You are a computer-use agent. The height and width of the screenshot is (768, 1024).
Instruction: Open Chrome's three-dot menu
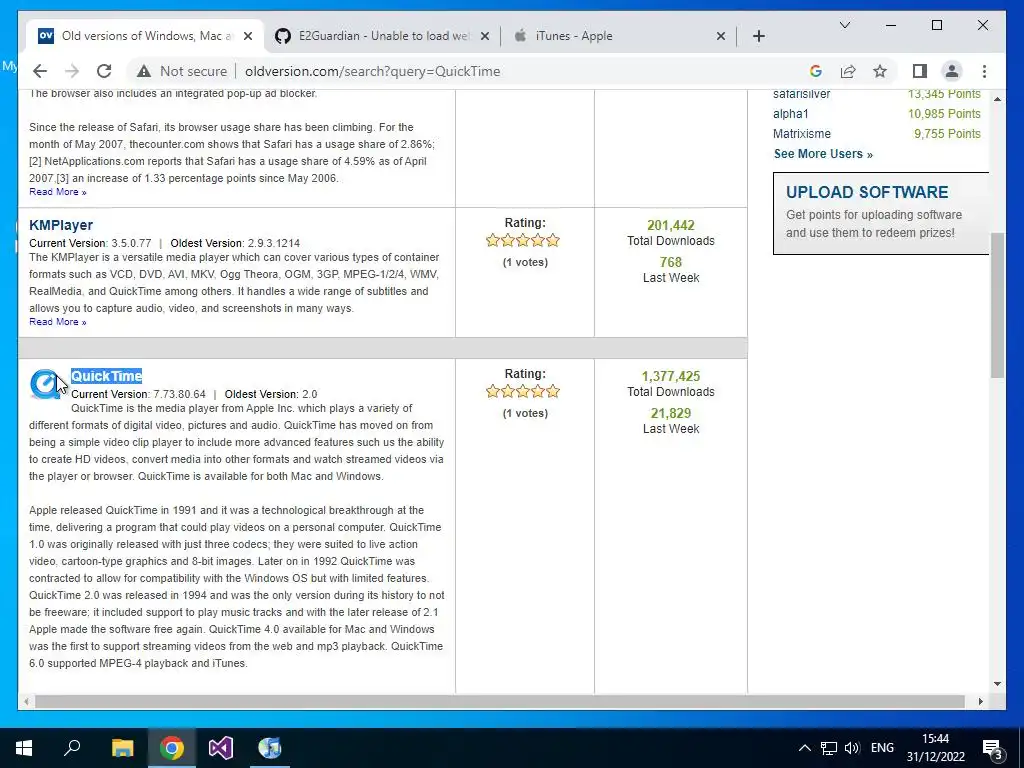point(984,71)
